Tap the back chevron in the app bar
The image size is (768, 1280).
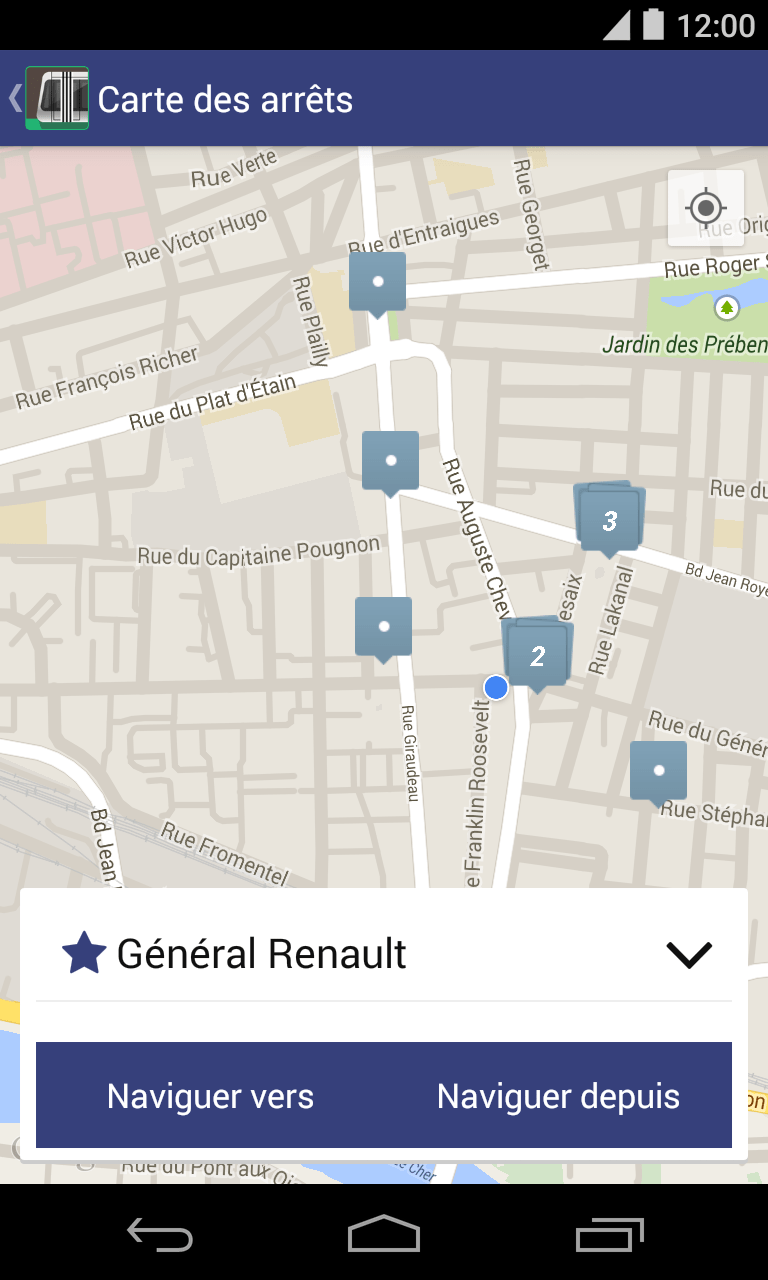tap(14, 98)
